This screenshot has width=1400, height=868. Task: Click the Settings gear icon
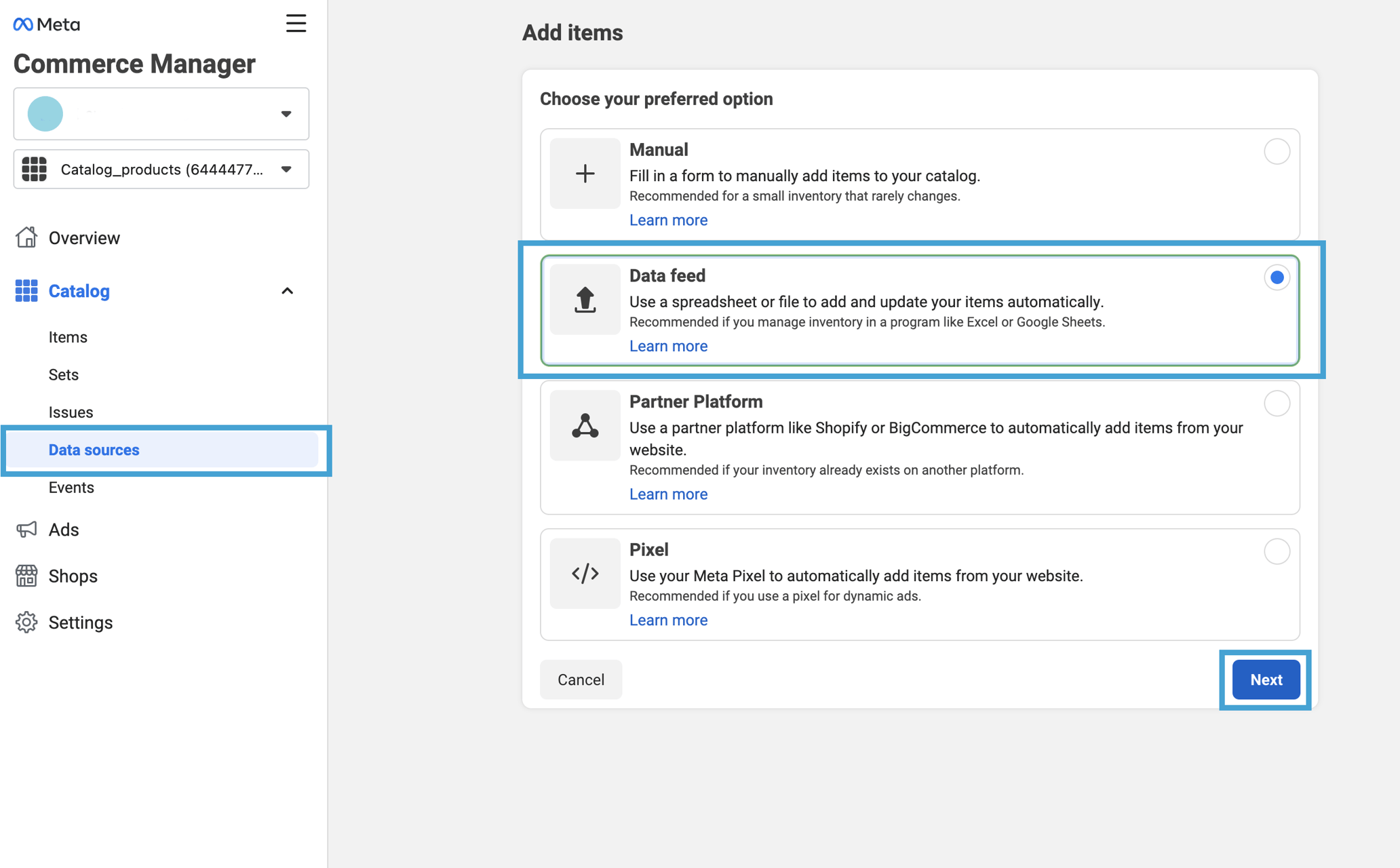coord(26,622)
